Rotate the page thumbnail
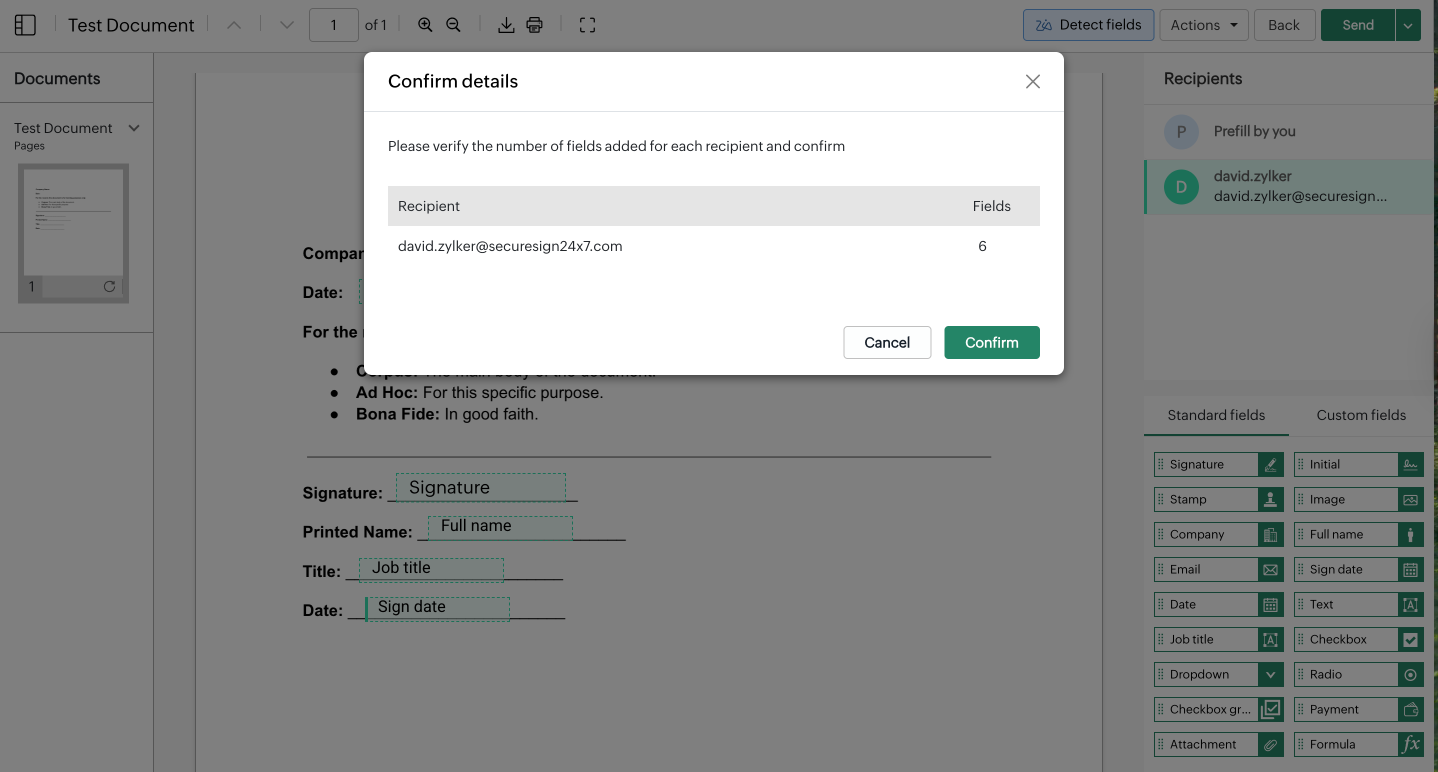 [x=109, y=287]
